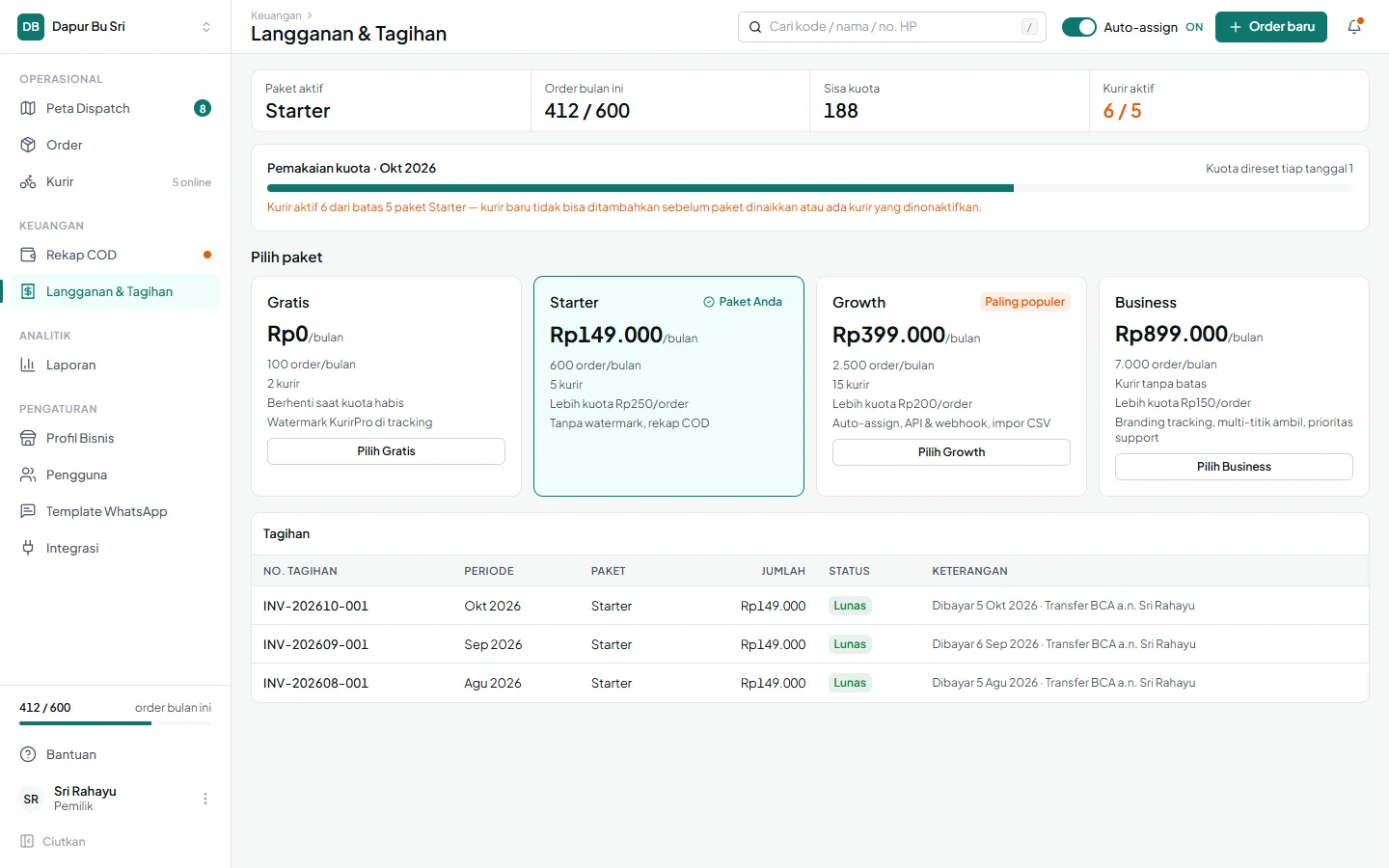Click the 412 / 600 order bulan ini stat
The image size is (1389, 868).
tap(586, 111)
